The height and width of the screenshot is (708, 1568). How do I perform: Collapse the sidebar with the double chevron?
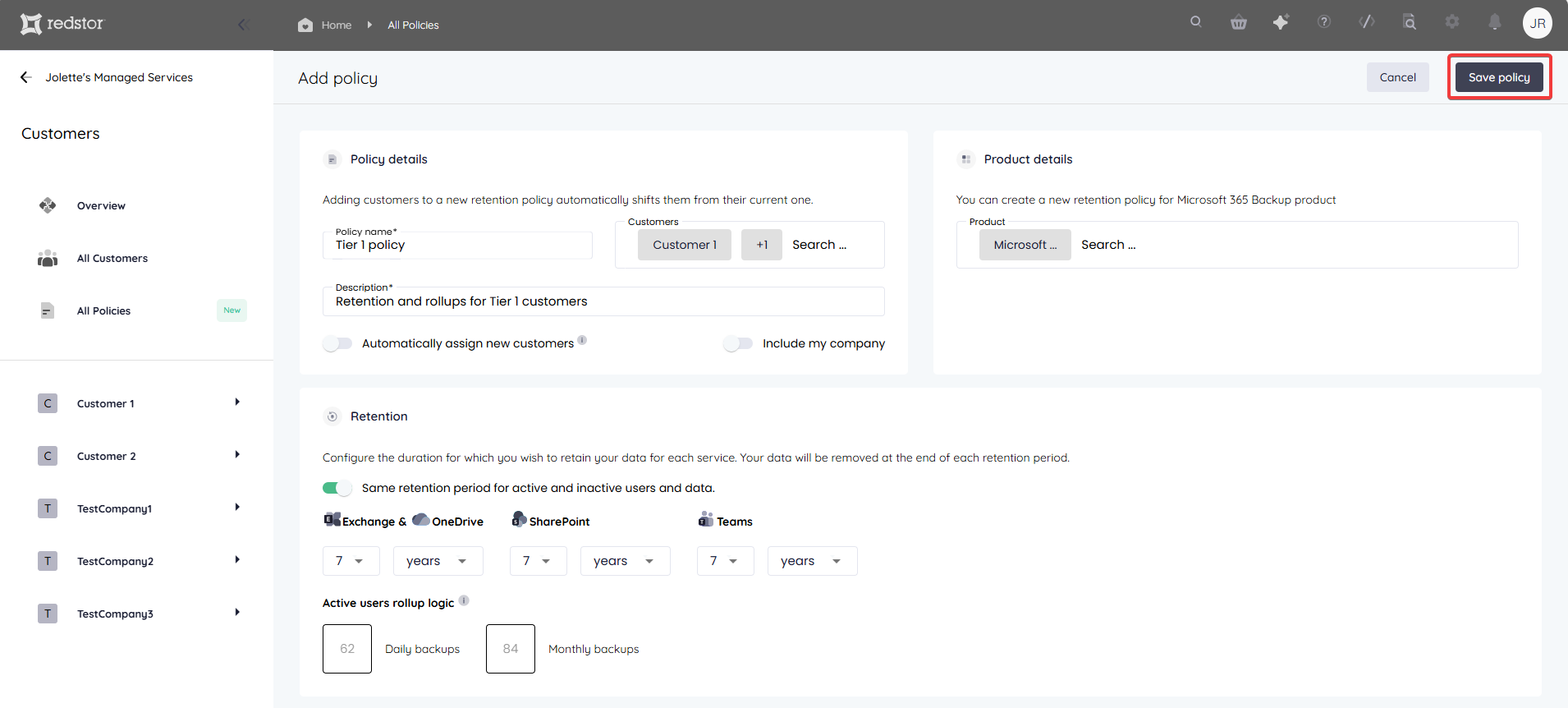pos(243,25)
